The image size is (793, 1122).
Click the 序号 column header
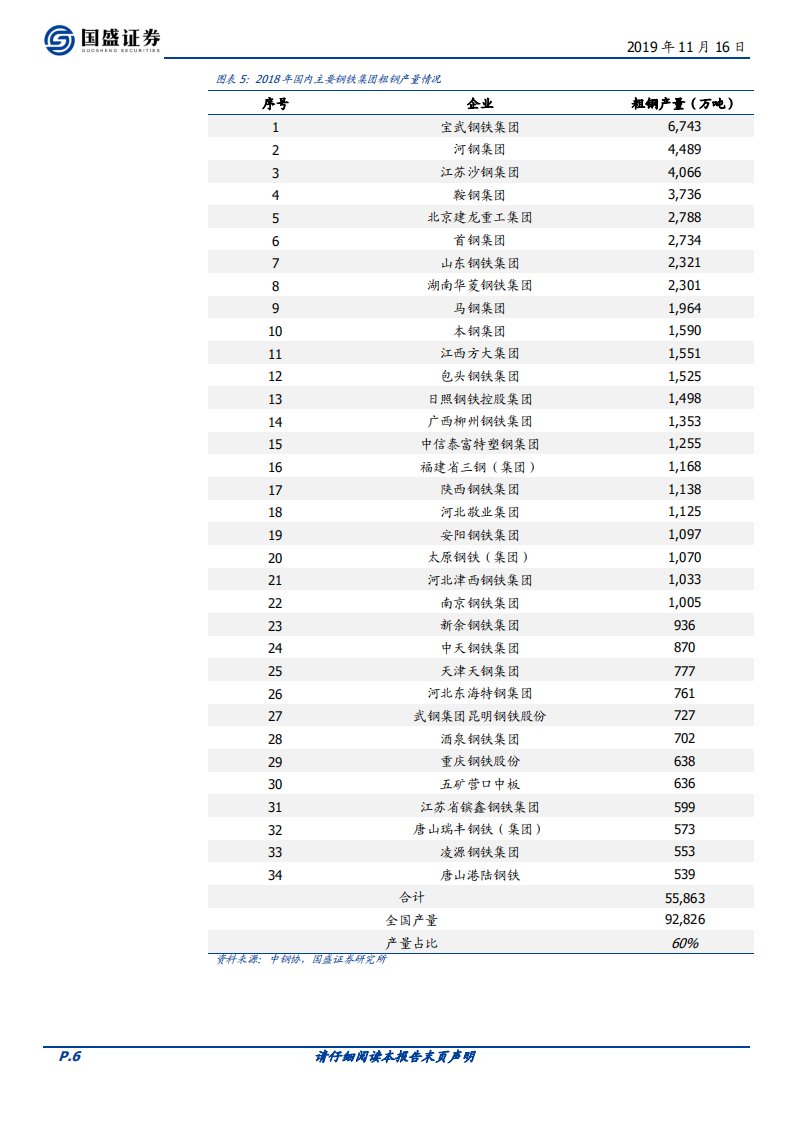(275, 103)
